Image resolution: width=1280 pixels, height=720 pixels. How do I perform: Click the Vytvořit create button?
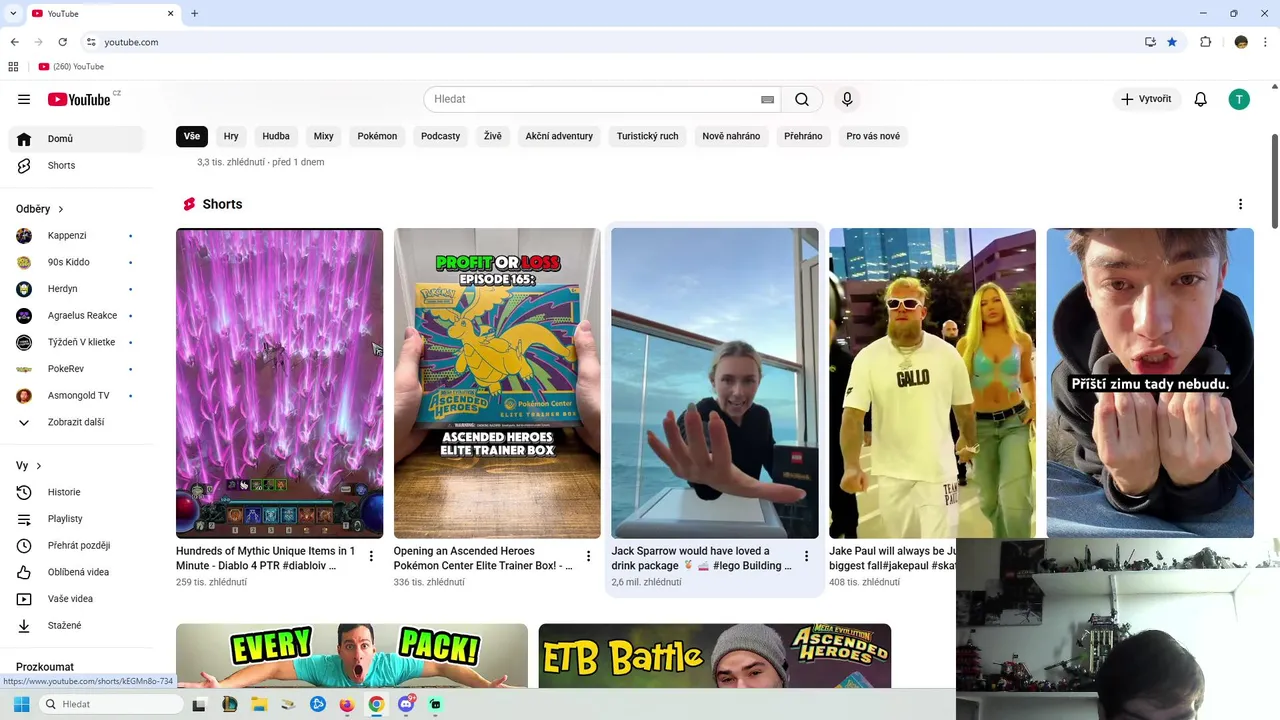pos(1147,99)
